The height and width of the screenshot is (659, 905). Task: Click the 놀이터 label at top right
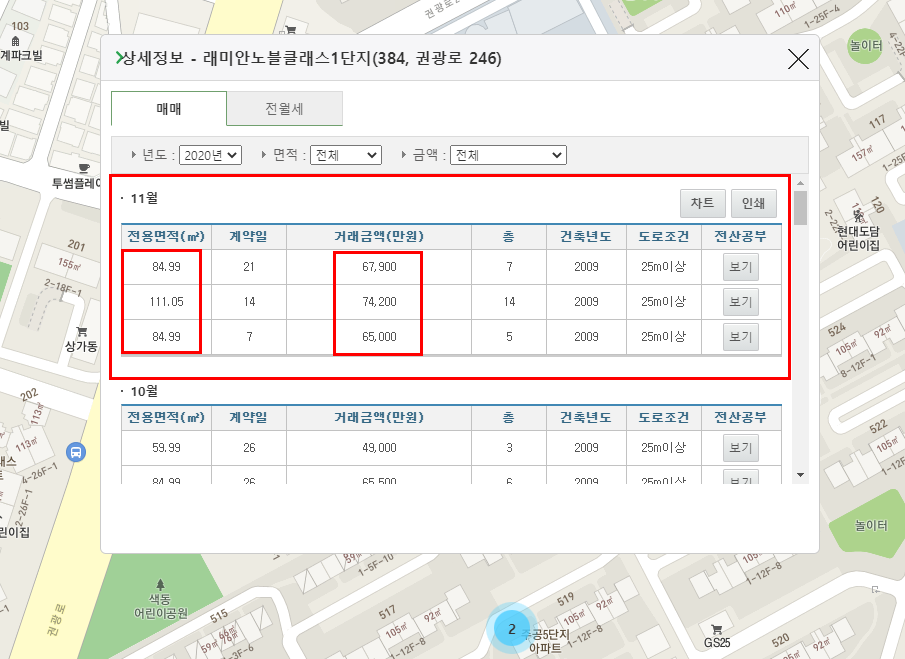click(866, 45)
